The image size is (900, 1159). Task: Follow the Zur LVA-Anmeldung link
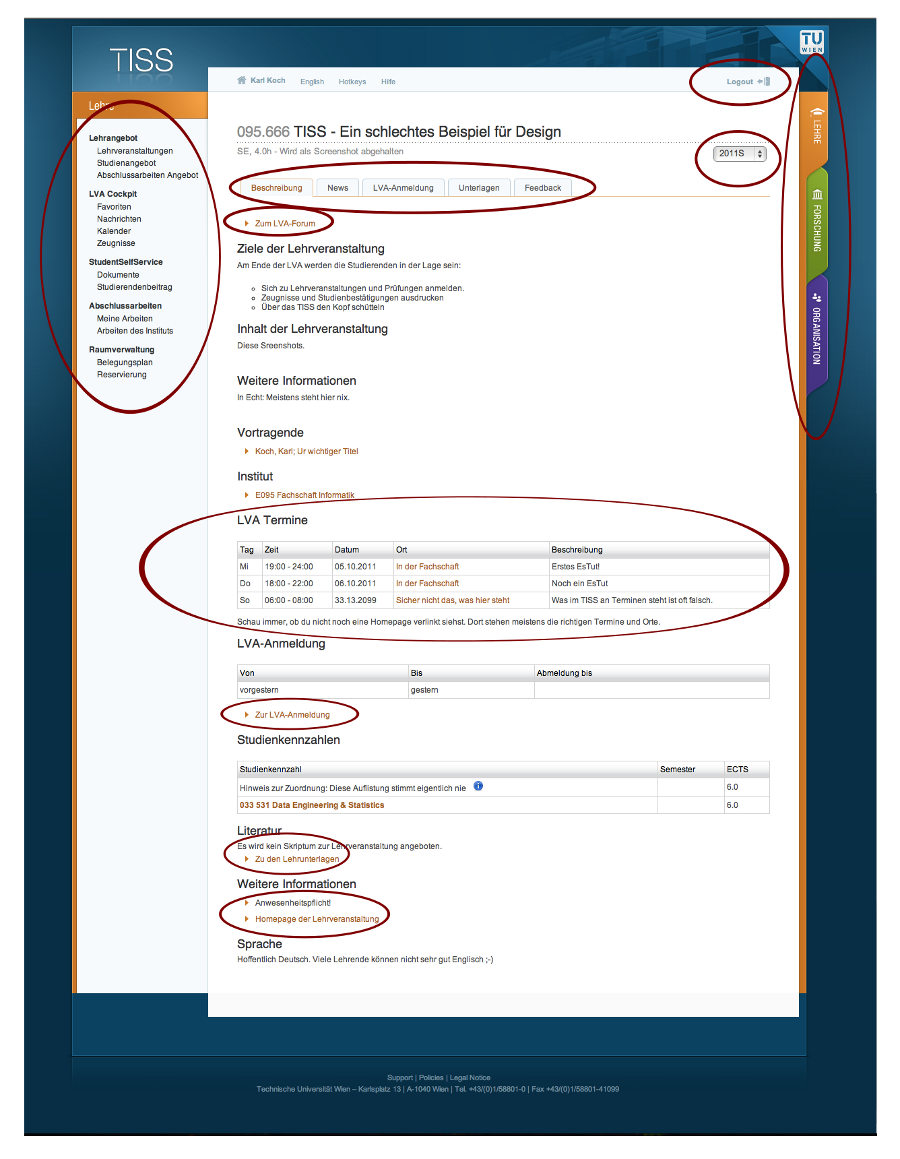tap(292, 715)
